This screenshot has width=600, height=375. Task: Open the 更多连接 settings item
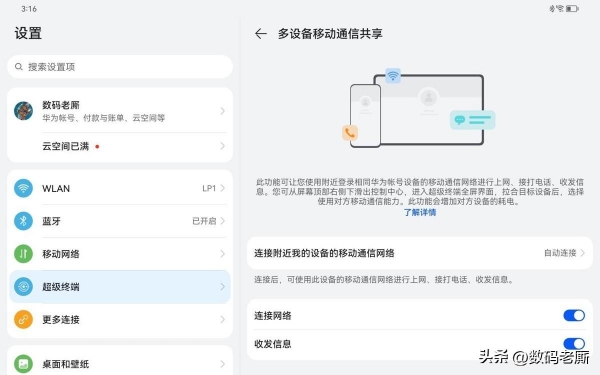point(120,320)
